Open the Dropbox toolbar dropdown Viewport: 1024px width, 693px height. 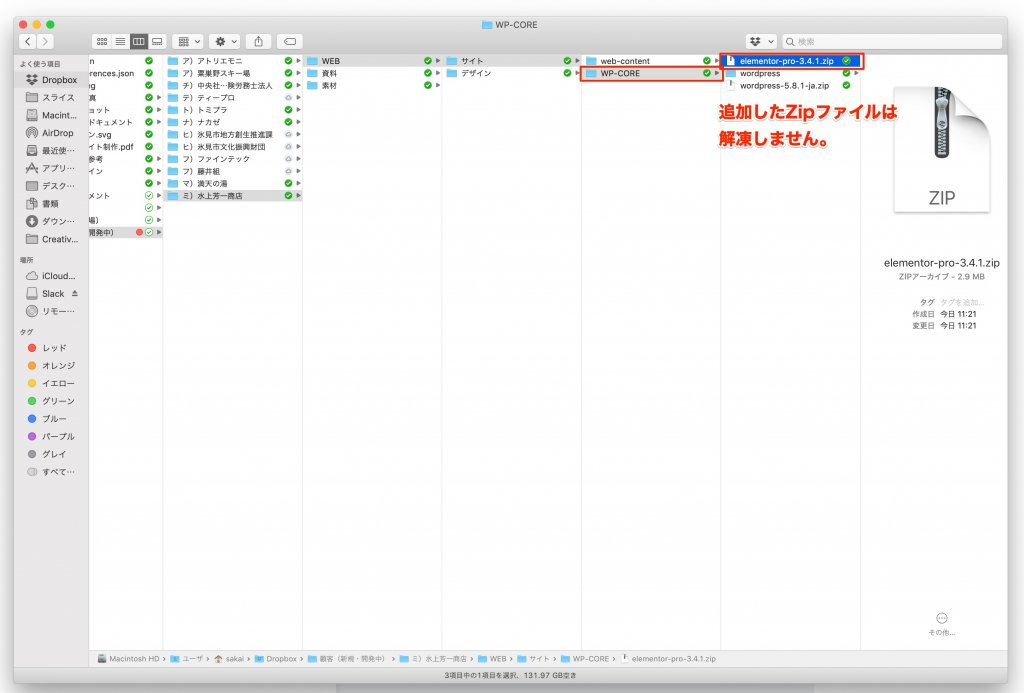point(761,41)
